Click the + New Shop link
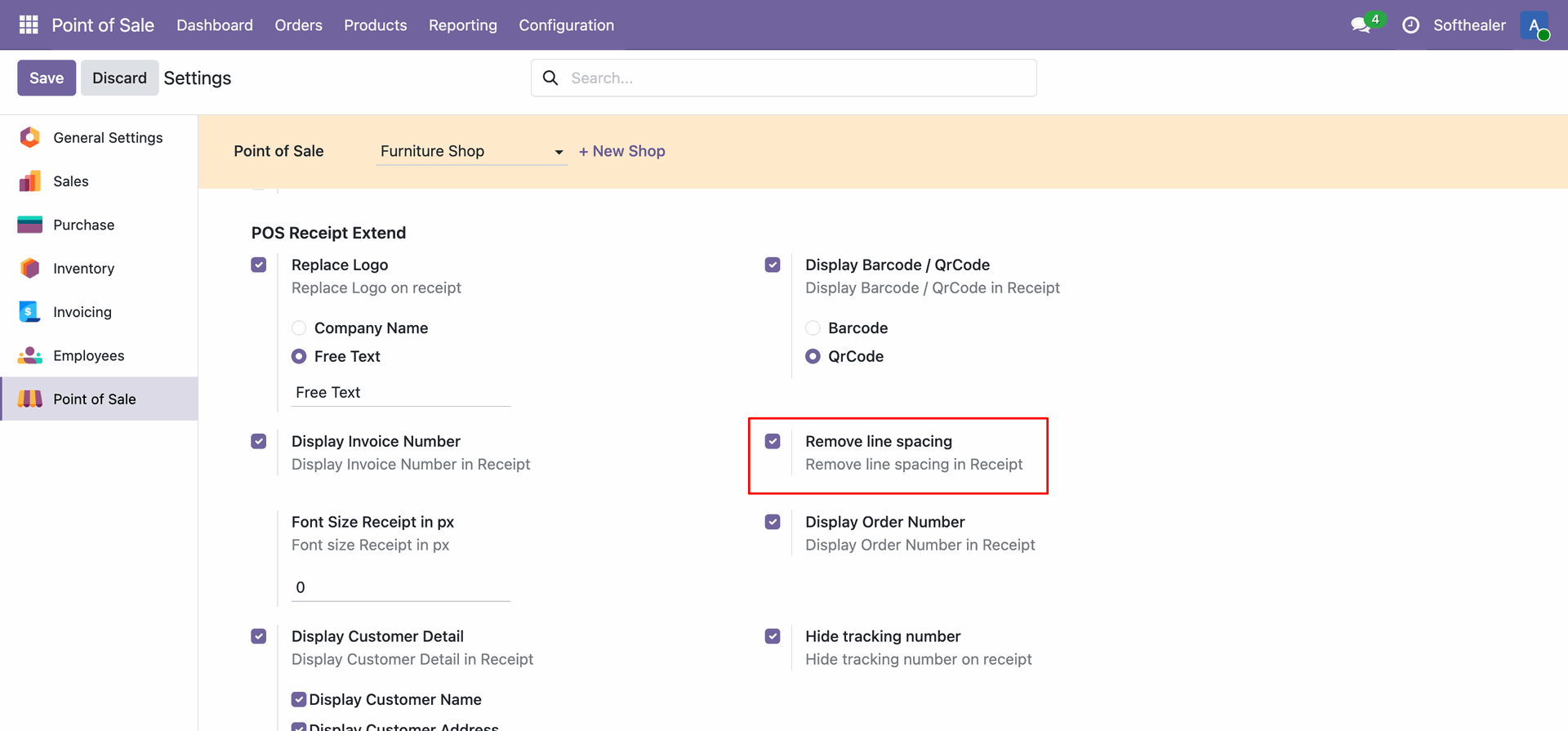 (x=621, y=151)
